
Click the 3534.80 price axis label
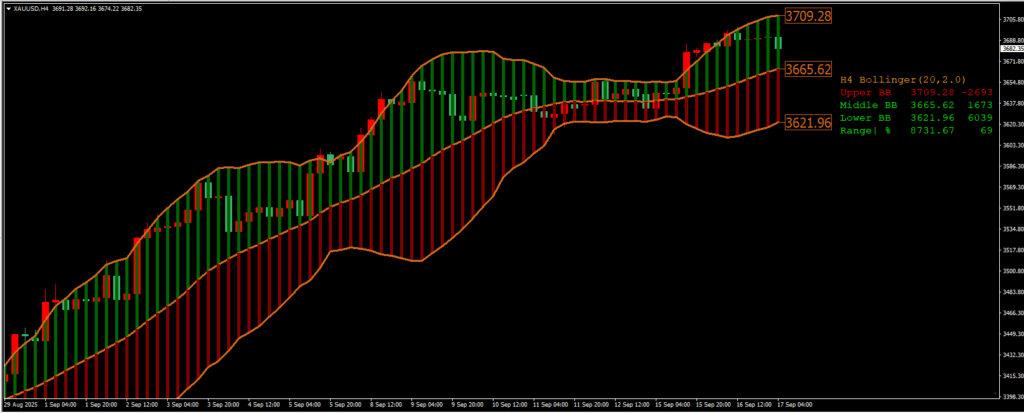1012,229
